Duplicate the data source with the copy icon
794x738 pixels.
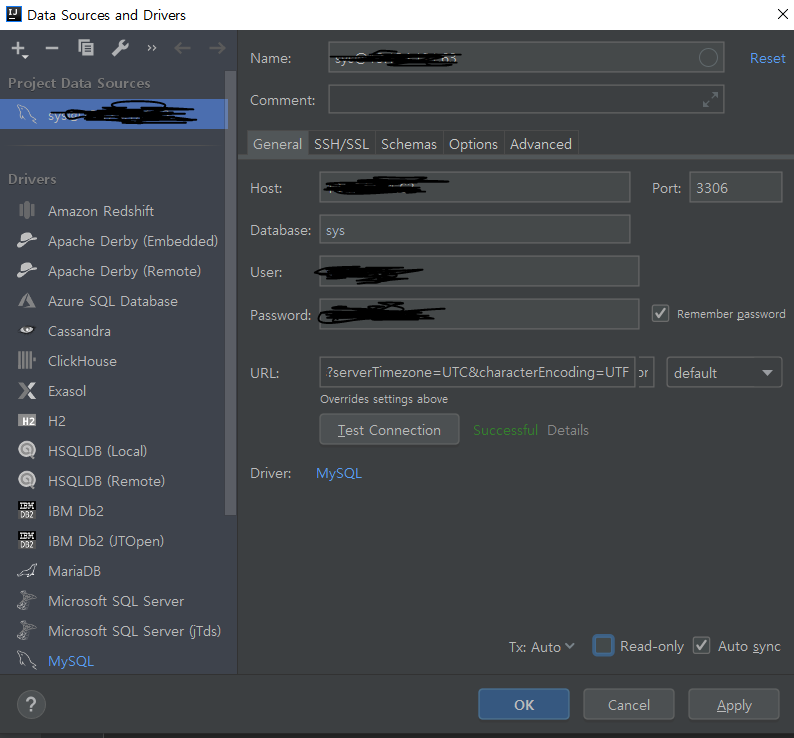86,48
